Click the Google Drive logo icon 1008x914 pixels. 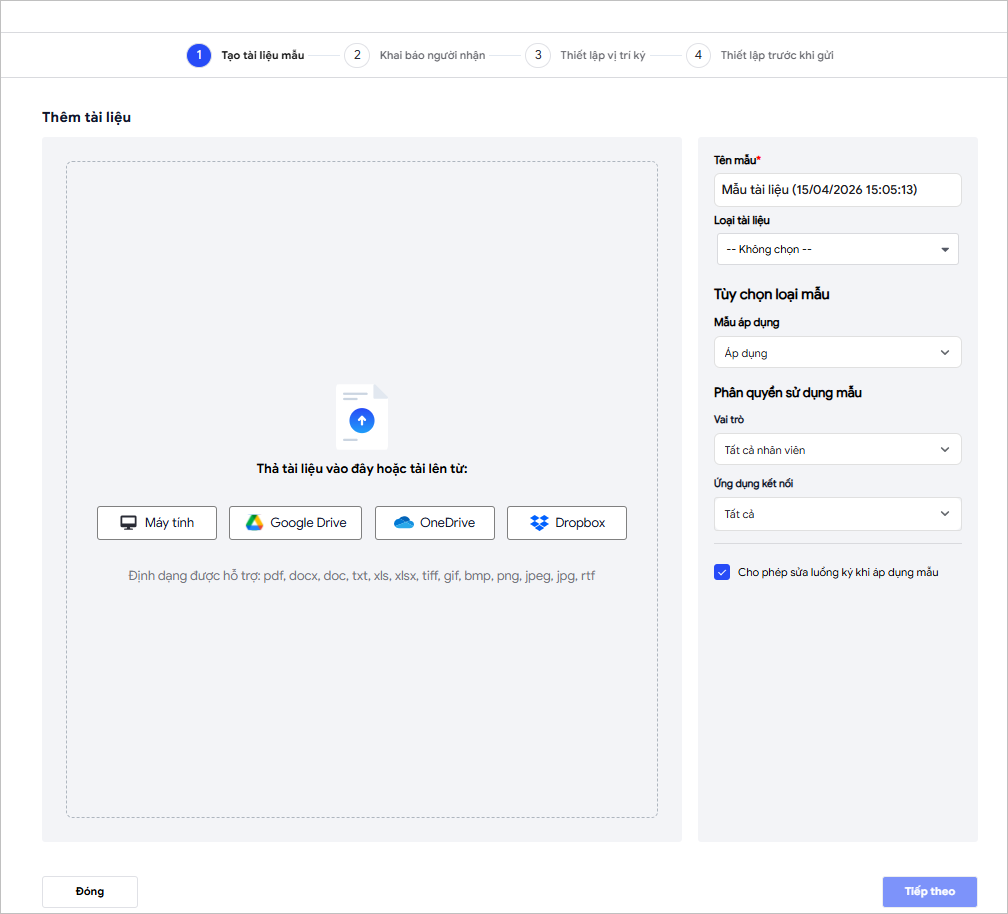coord(255,523)
